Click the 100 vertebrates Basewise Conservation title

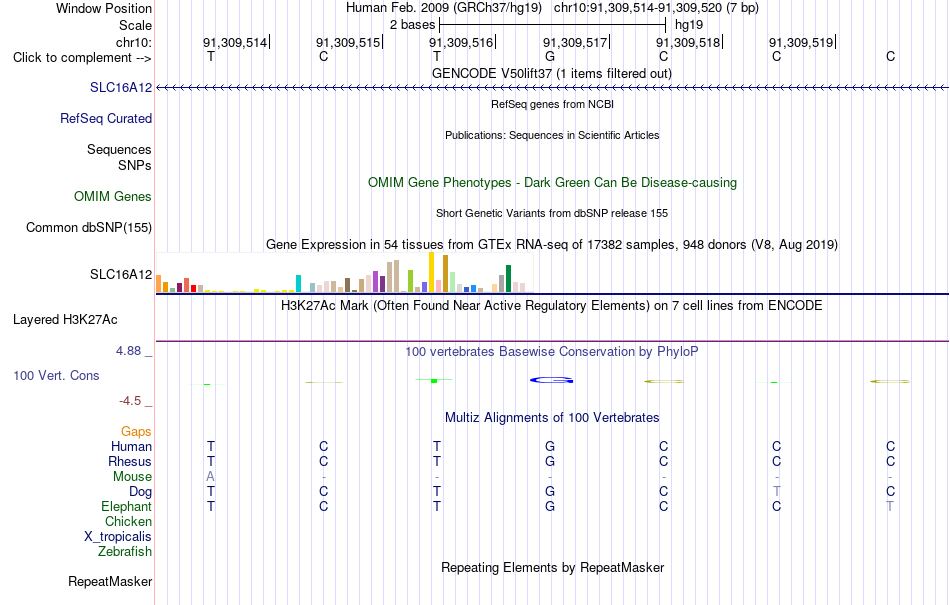tap(551, 351)
